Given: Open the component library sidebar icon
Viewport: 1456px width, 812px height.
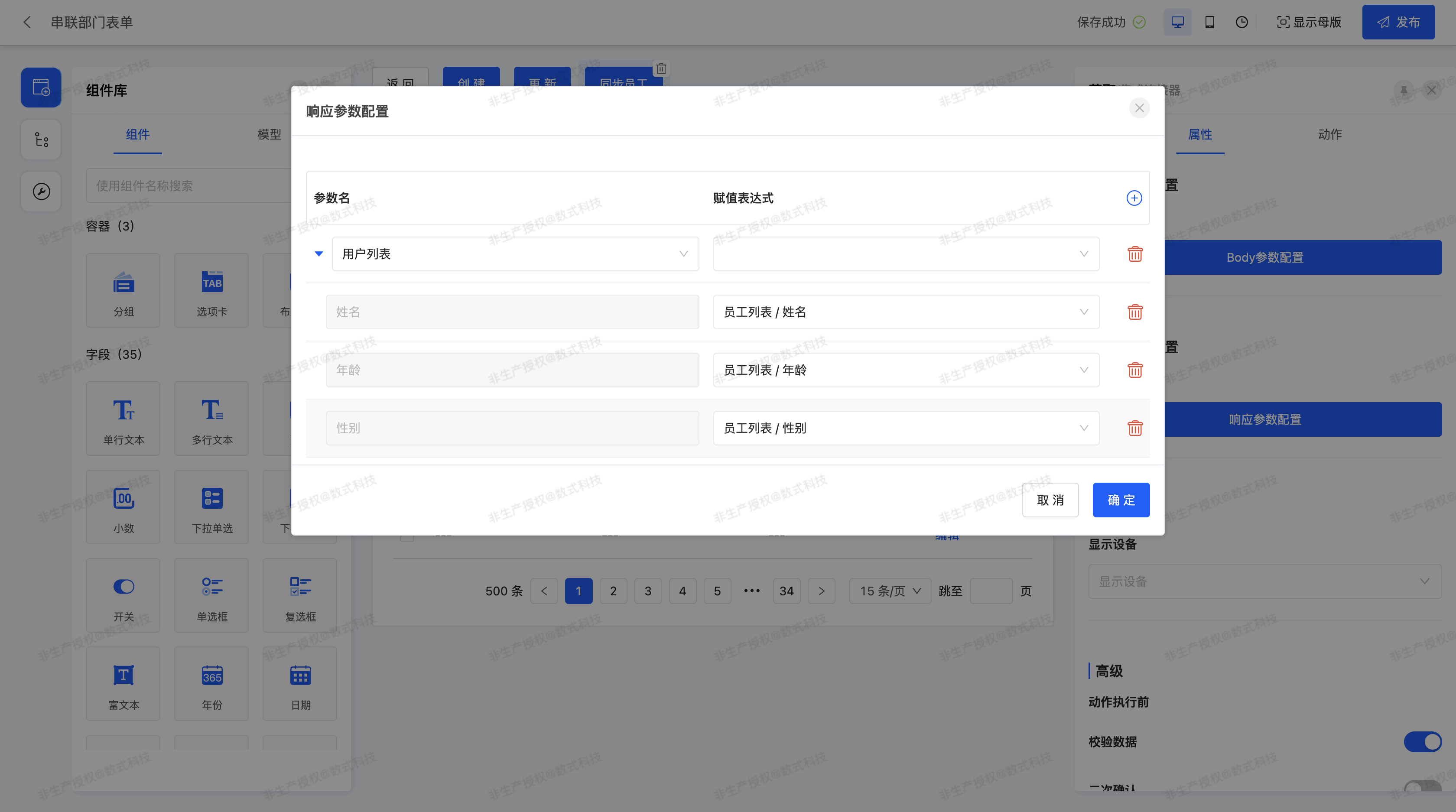Looking at the screenshot, I should click(41, 88).
